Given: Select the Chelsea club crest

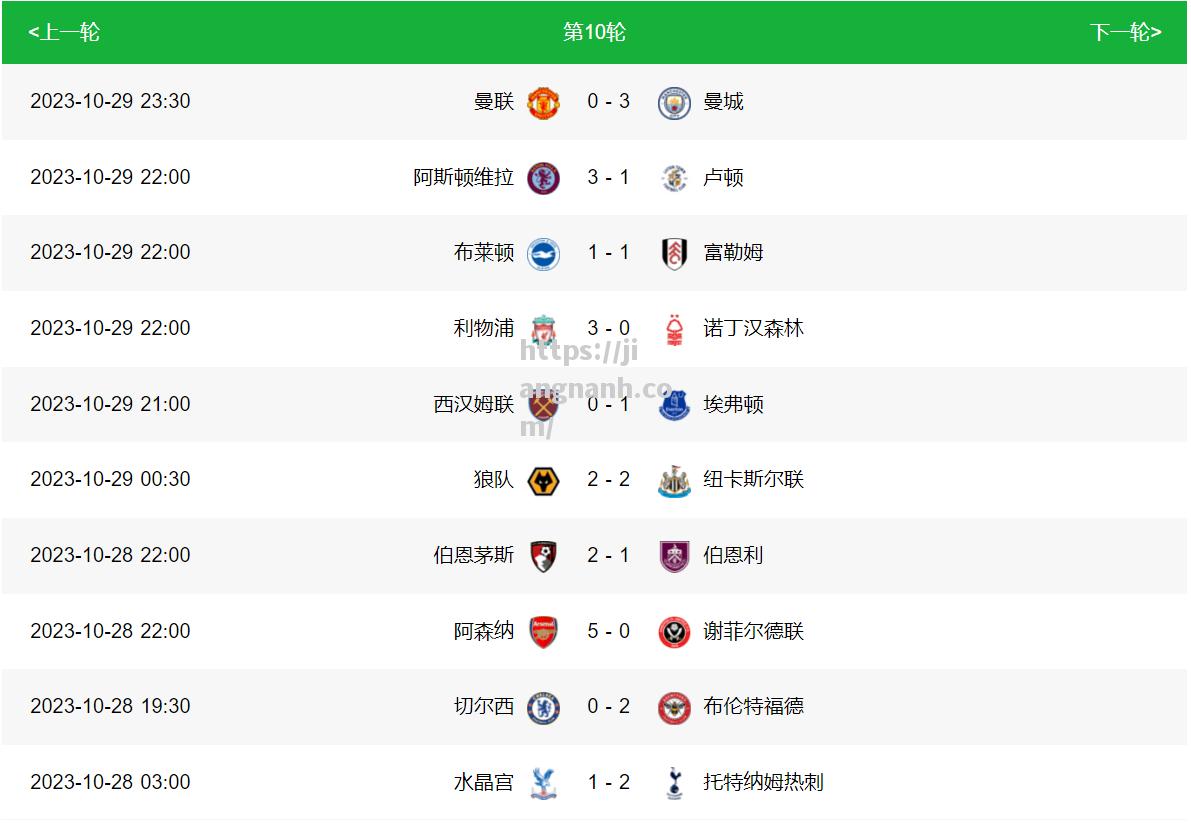Looking at the screenshot, I should 543,708.
